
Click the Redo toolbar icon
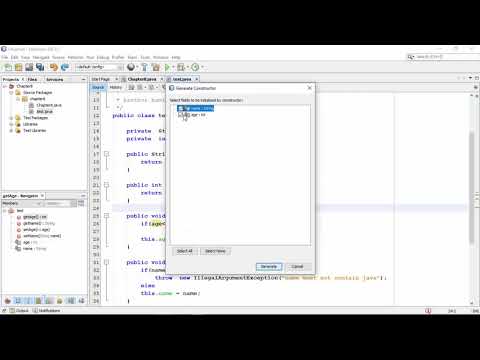[64, 67]
